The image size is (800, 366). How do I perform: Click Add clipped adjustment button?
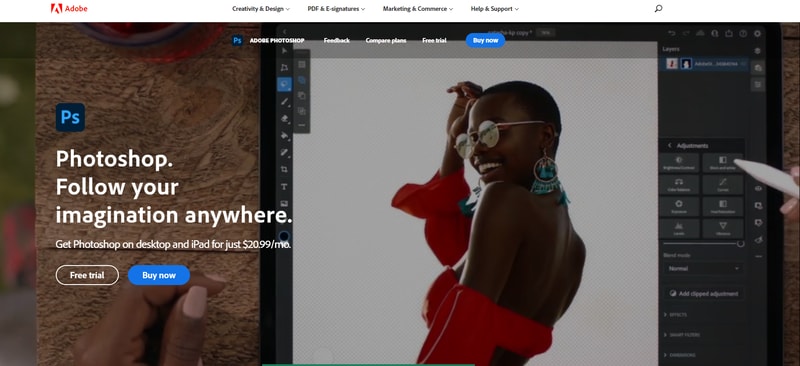point(704,294)
